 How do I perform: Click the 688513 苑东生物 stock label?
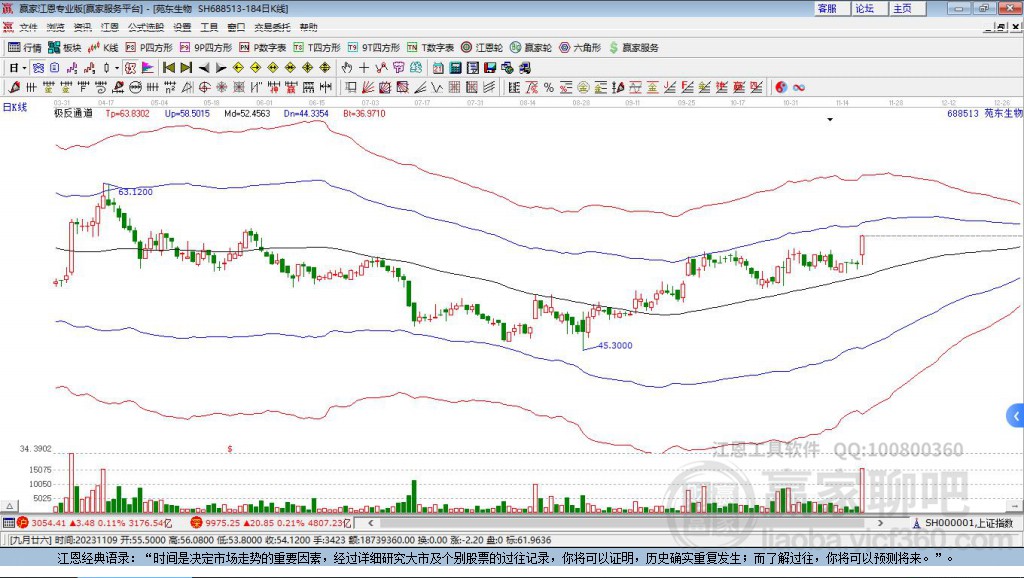[x=984, y=113]
